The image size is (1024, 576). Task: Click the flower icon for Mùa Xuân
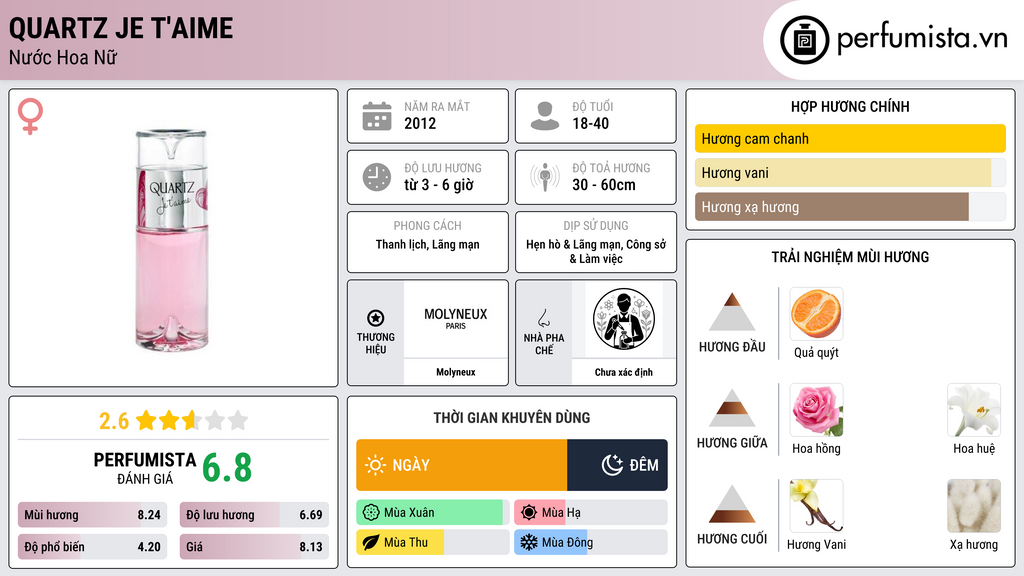(x=371, y=513)
